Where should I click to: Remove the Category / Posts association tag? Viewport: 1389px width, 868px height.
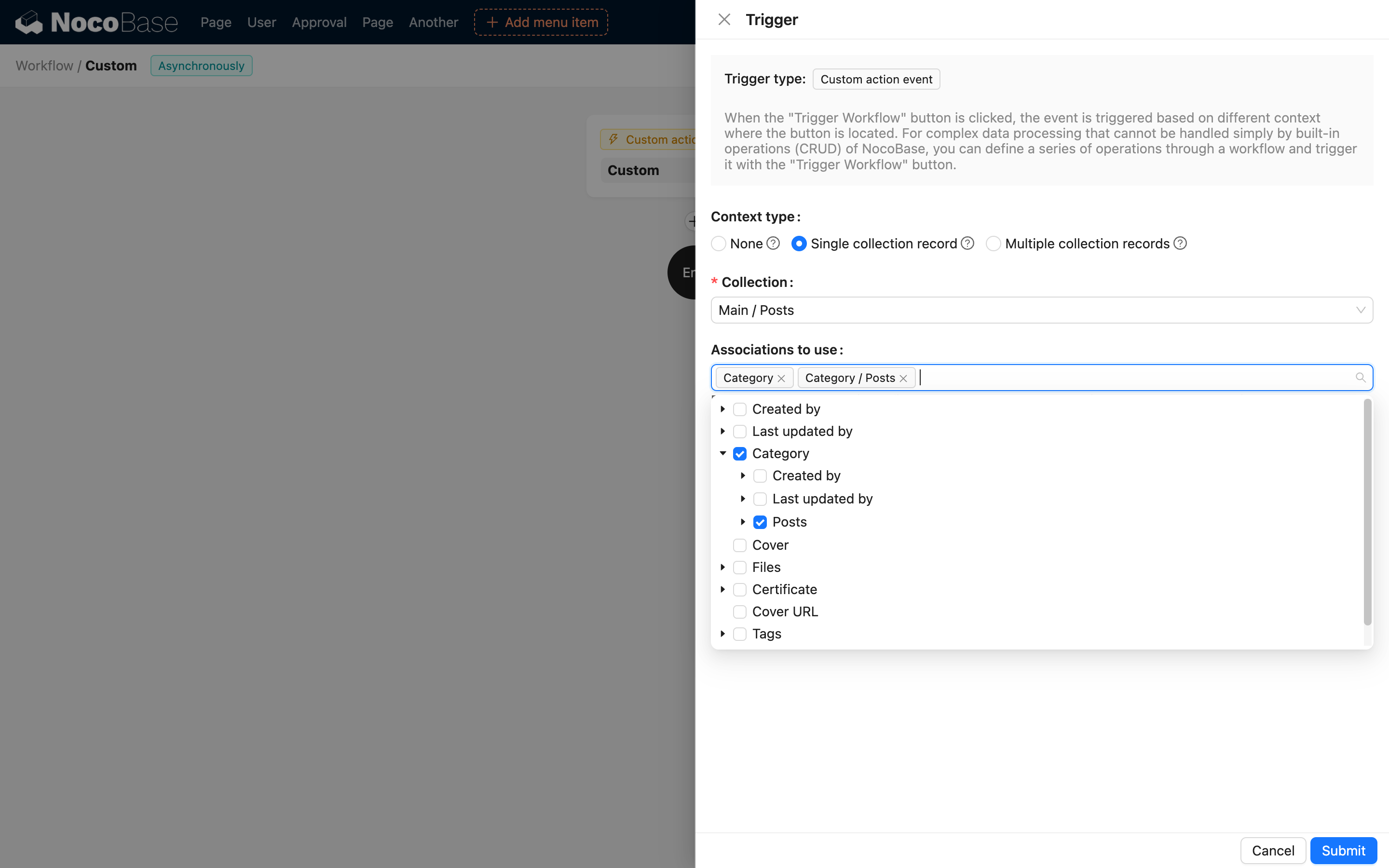point(903,378)
